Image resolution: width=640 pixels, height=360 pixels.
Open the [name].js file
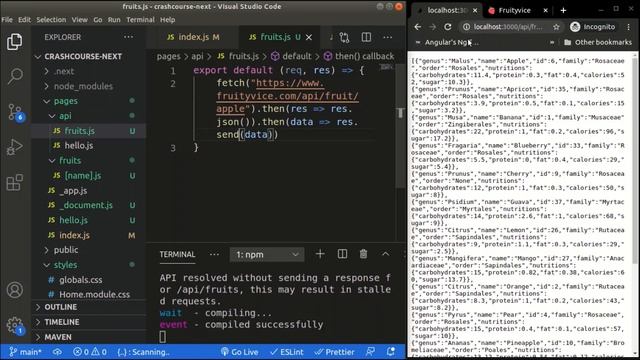(x=89, y=176)
